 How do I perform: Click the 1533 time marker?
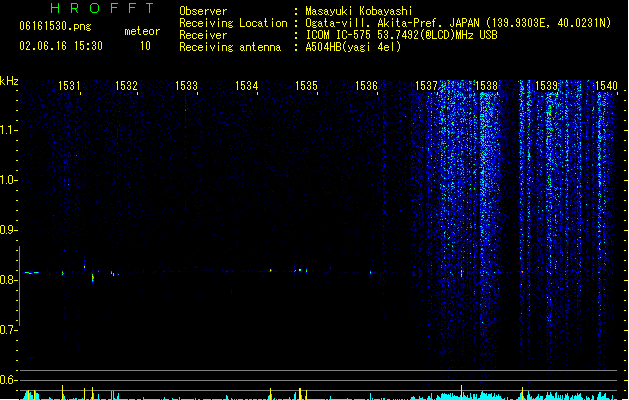pyautogui.click(x=187, y=86)
